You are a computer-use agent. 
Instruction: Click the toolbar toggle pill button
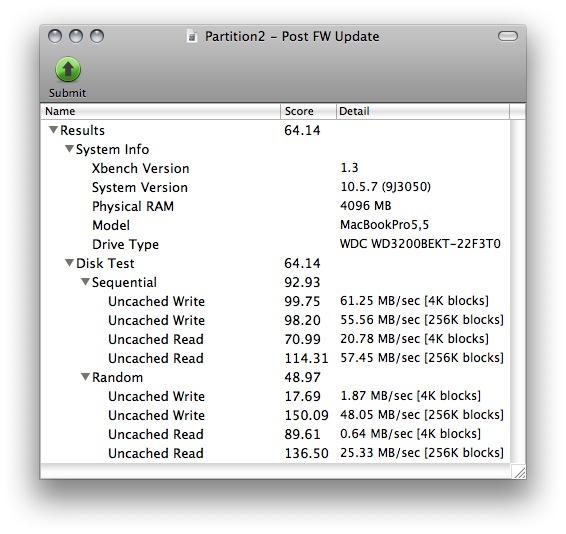tap(508, 36)
